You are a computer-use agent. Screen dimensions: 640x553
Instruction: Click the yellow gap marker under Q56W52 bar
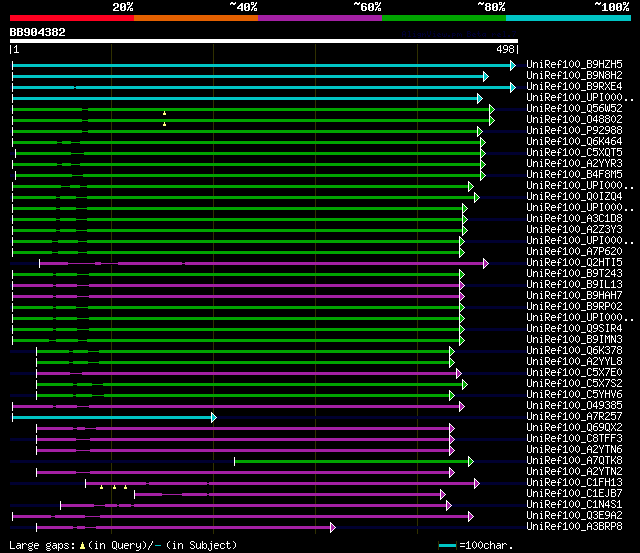pos(164,113)
